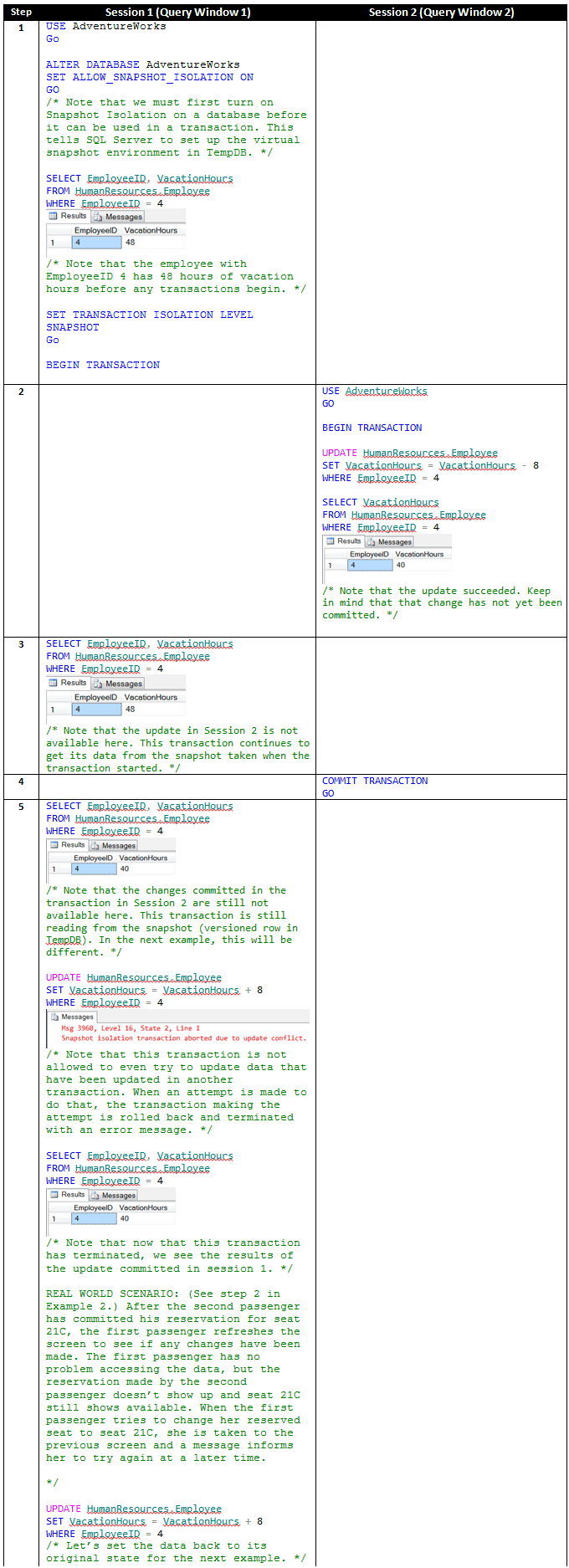569x1568 pixels.
Task: Switch to the Results tab in step 3
Action: pyautogui.click(x=68, y=683)
